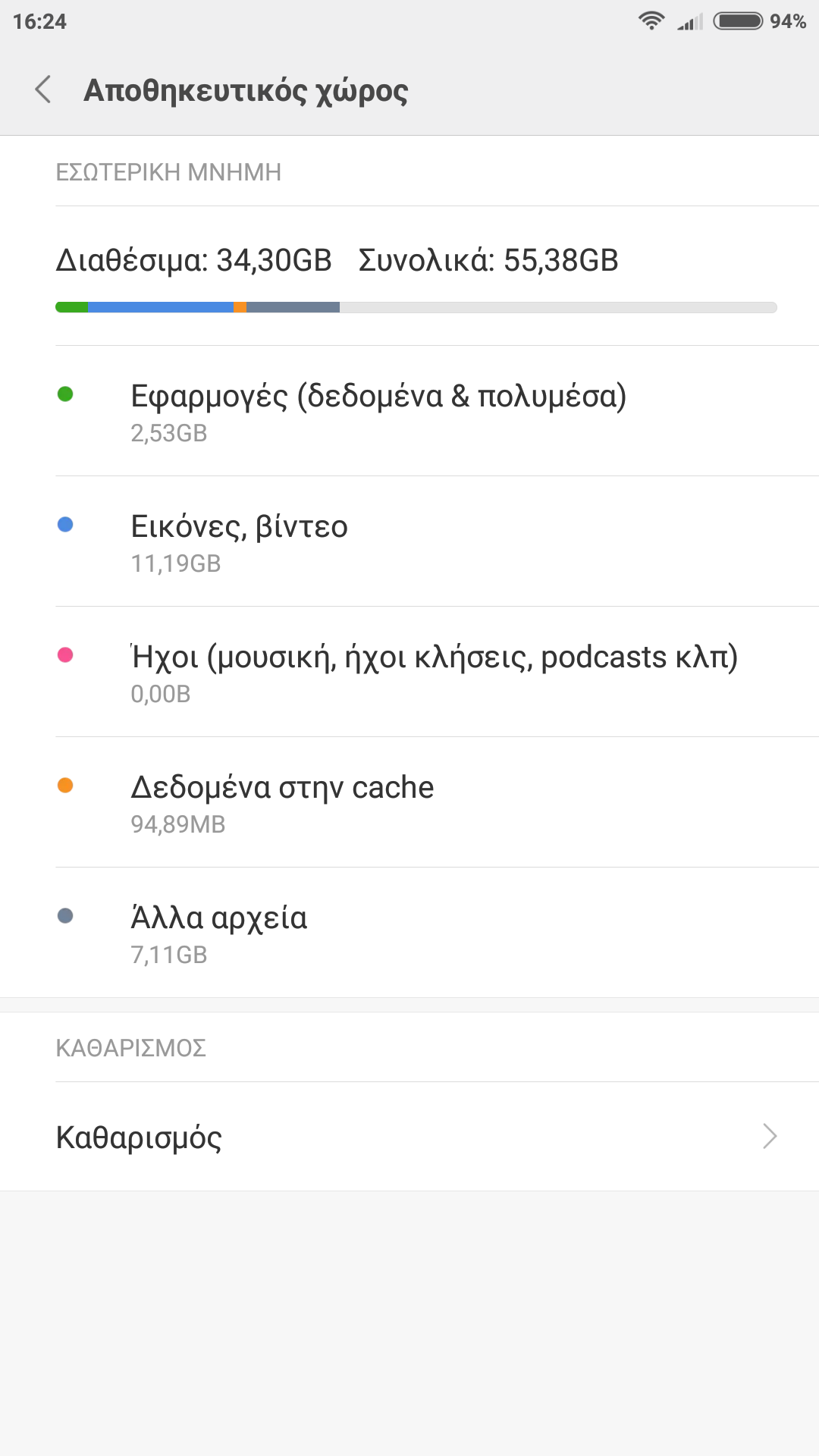Image resolution: width=819 pixels, height=1456 pixels.
Task: Tap the cellular signal icon
Action: 691,22
